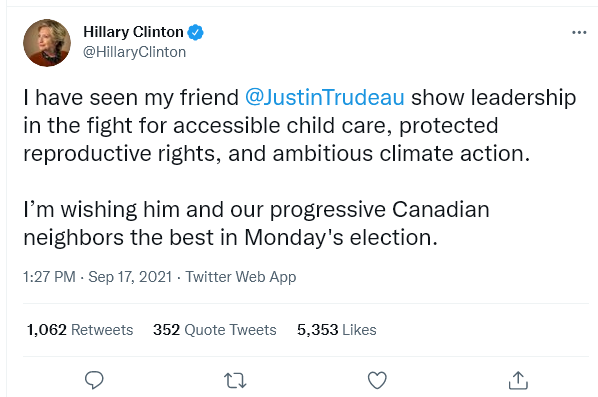Screen dimensions: 598x397
Task: Click the blue verified badge
Action: [x=196, y=32]
